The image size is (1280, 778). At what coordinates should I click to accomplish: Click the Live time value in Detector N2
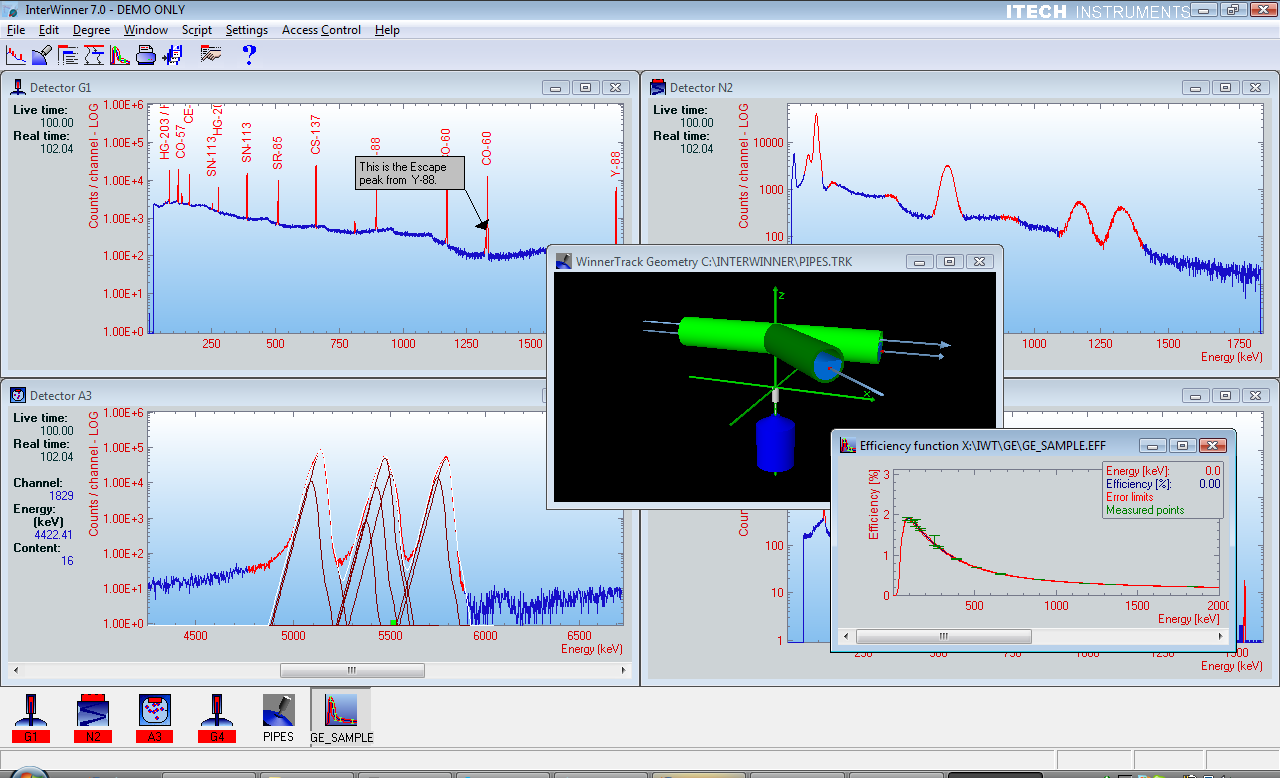tap(696, 123)
